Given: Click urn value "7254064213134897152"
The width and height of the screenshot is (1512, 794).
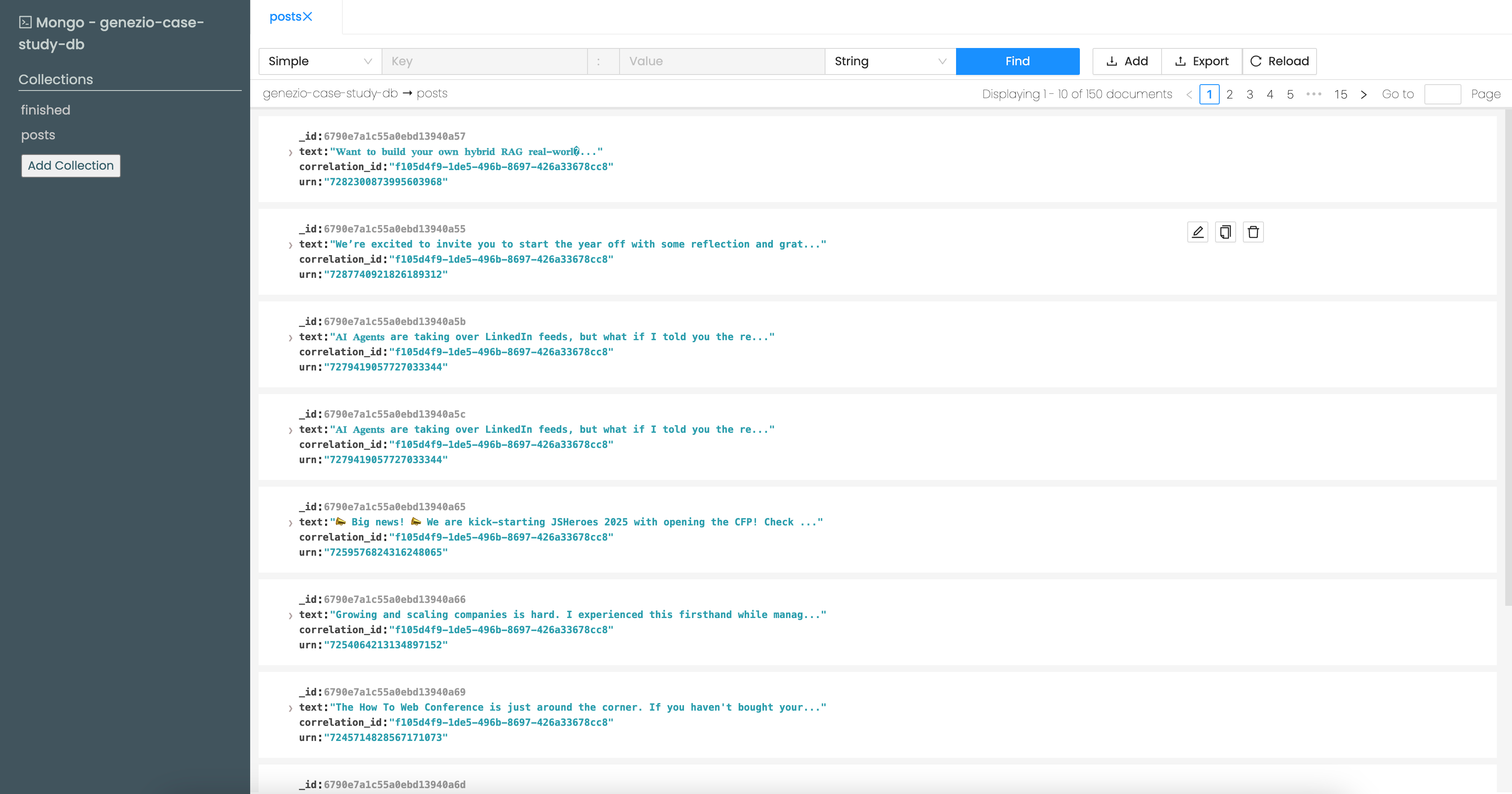Looking at the screenshot, I should point(386,645).
